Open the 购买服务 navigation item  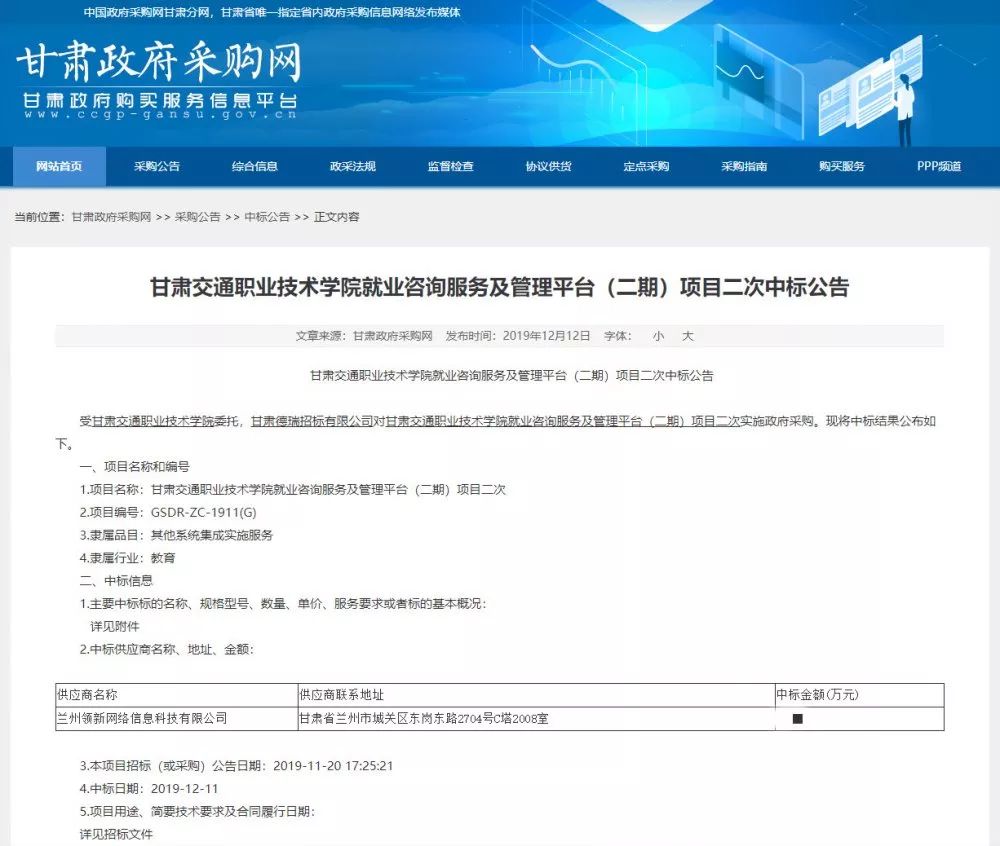click(841, 167)
